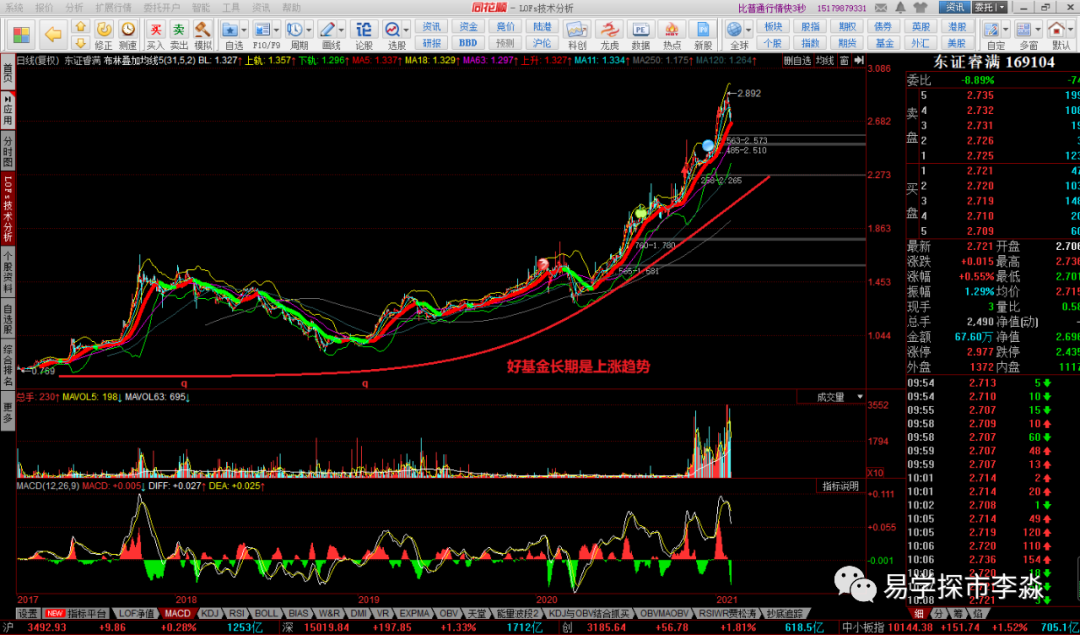Click the red circle marker on chart
Viewport: 1080px width, 635px height.
[x=543, y=264]
